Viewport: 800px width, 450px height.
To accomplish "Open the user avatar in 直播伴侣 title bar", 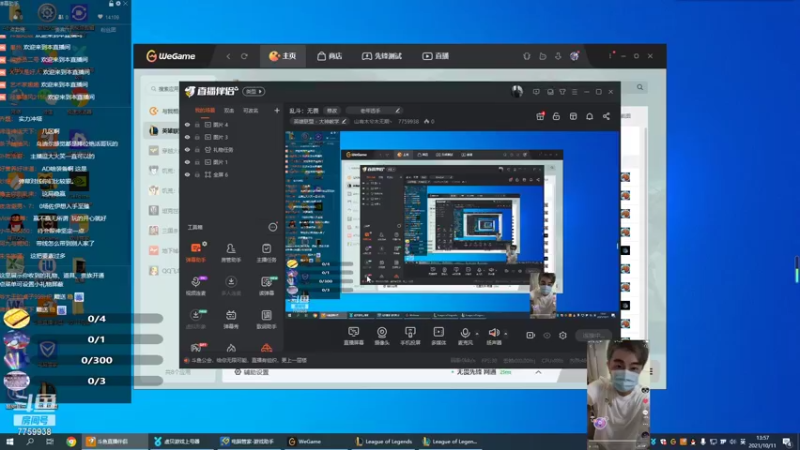I will [x=517, y=91].
